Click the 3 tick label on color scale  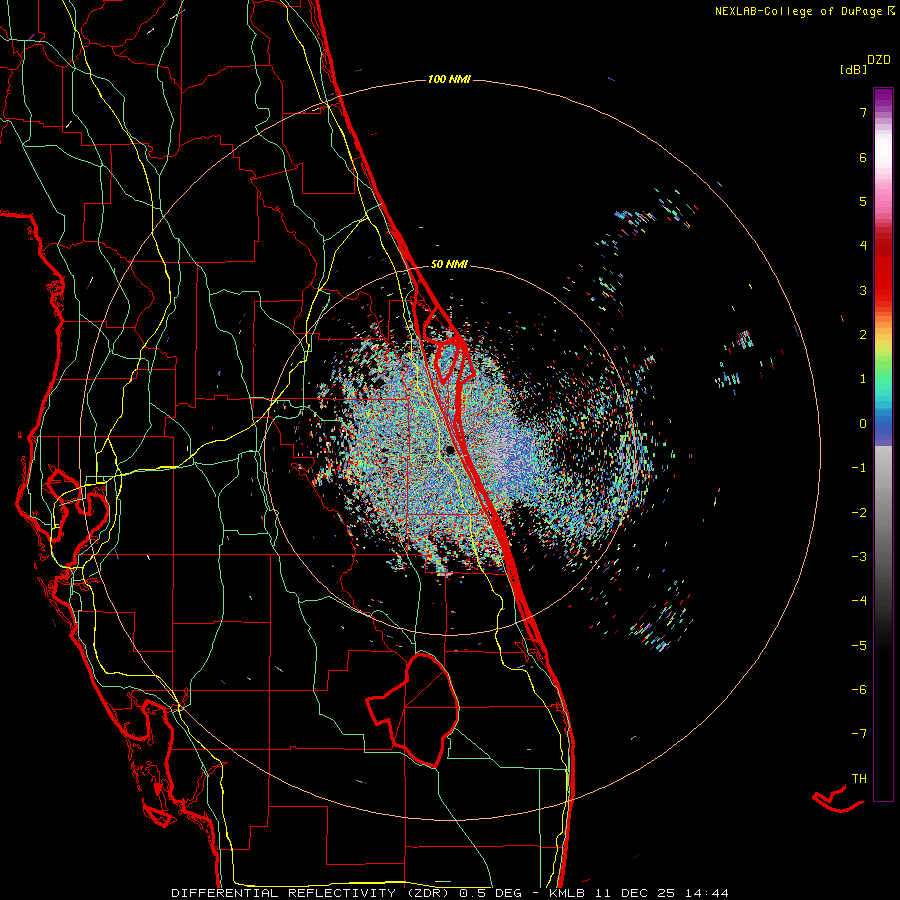tap(863, 290)
